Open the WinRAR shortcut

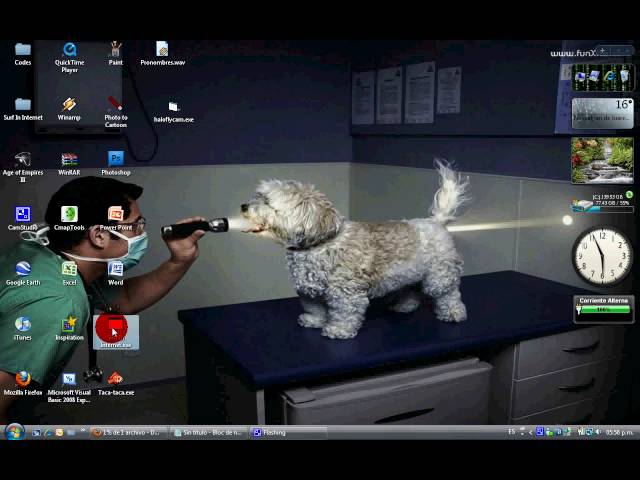coord(69,164)
